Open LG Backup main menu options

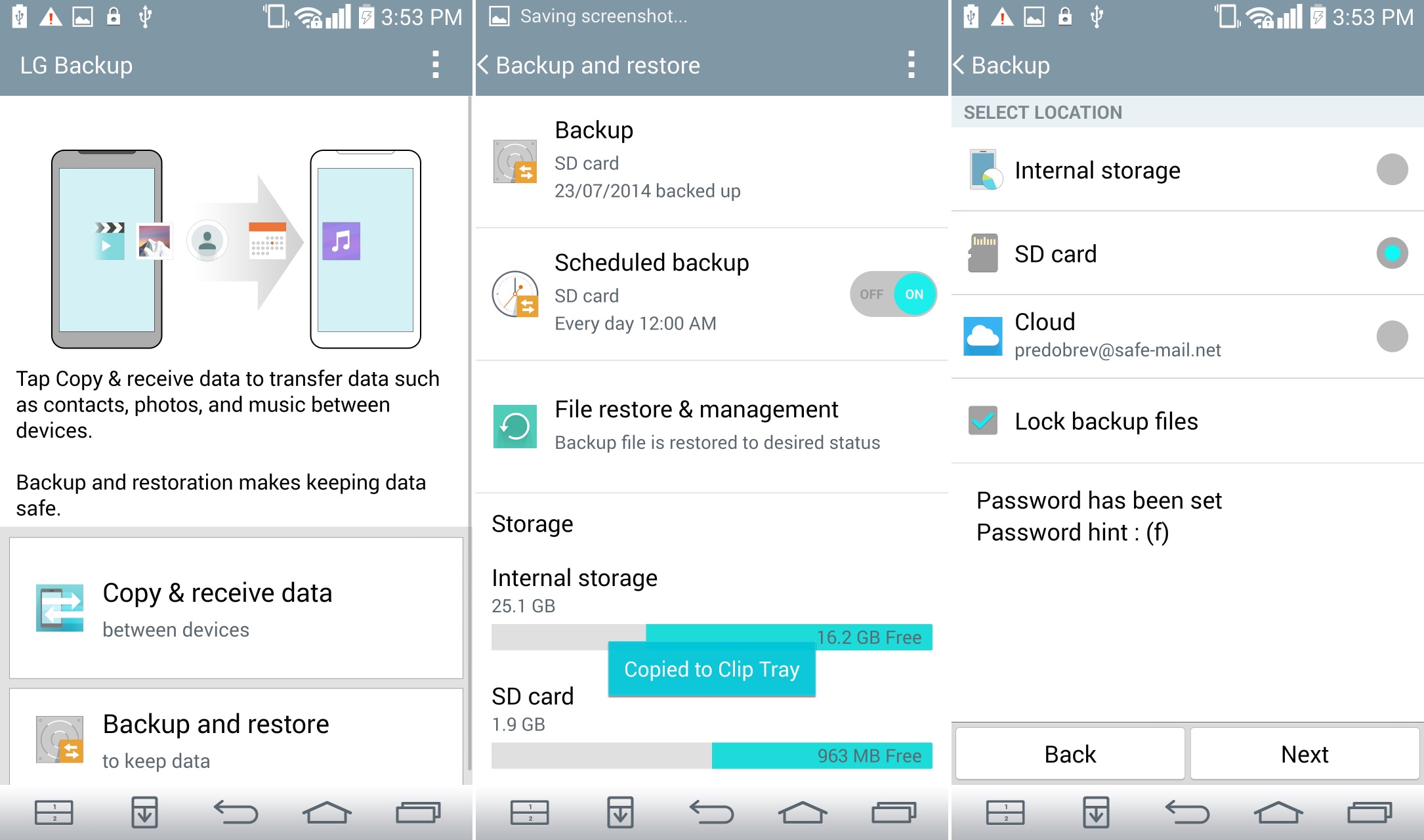433,66
